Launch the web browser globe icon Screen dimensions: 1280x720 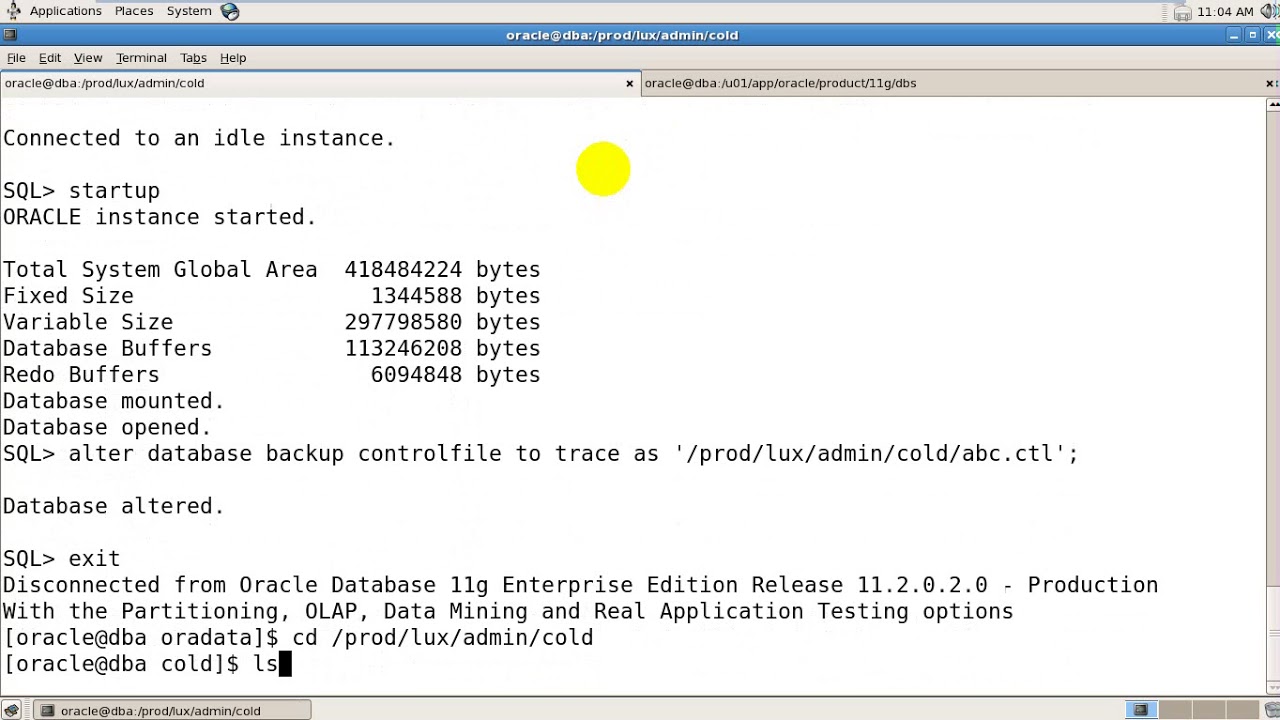pyautogui.click(x=229, y=11)
